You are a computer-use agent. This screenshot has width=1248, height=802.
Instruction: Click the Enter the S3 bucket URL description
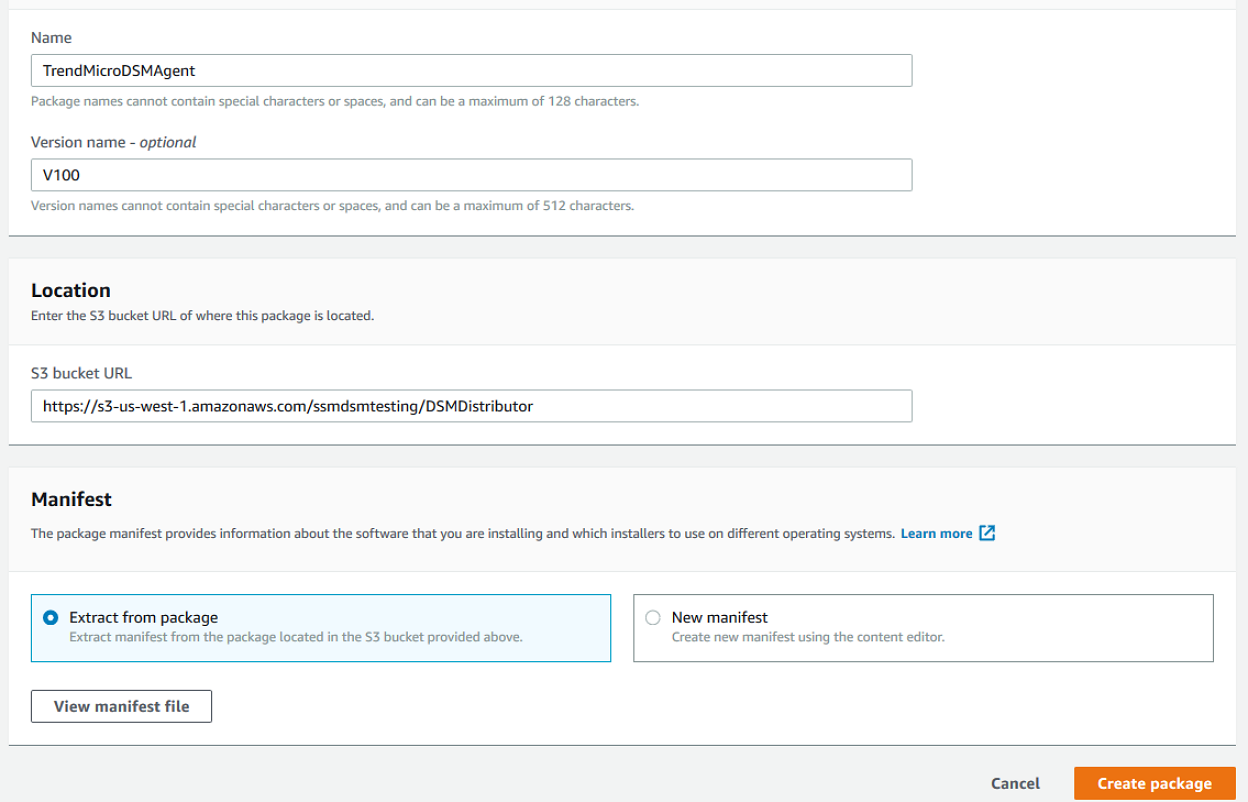[x=202, y=315]
